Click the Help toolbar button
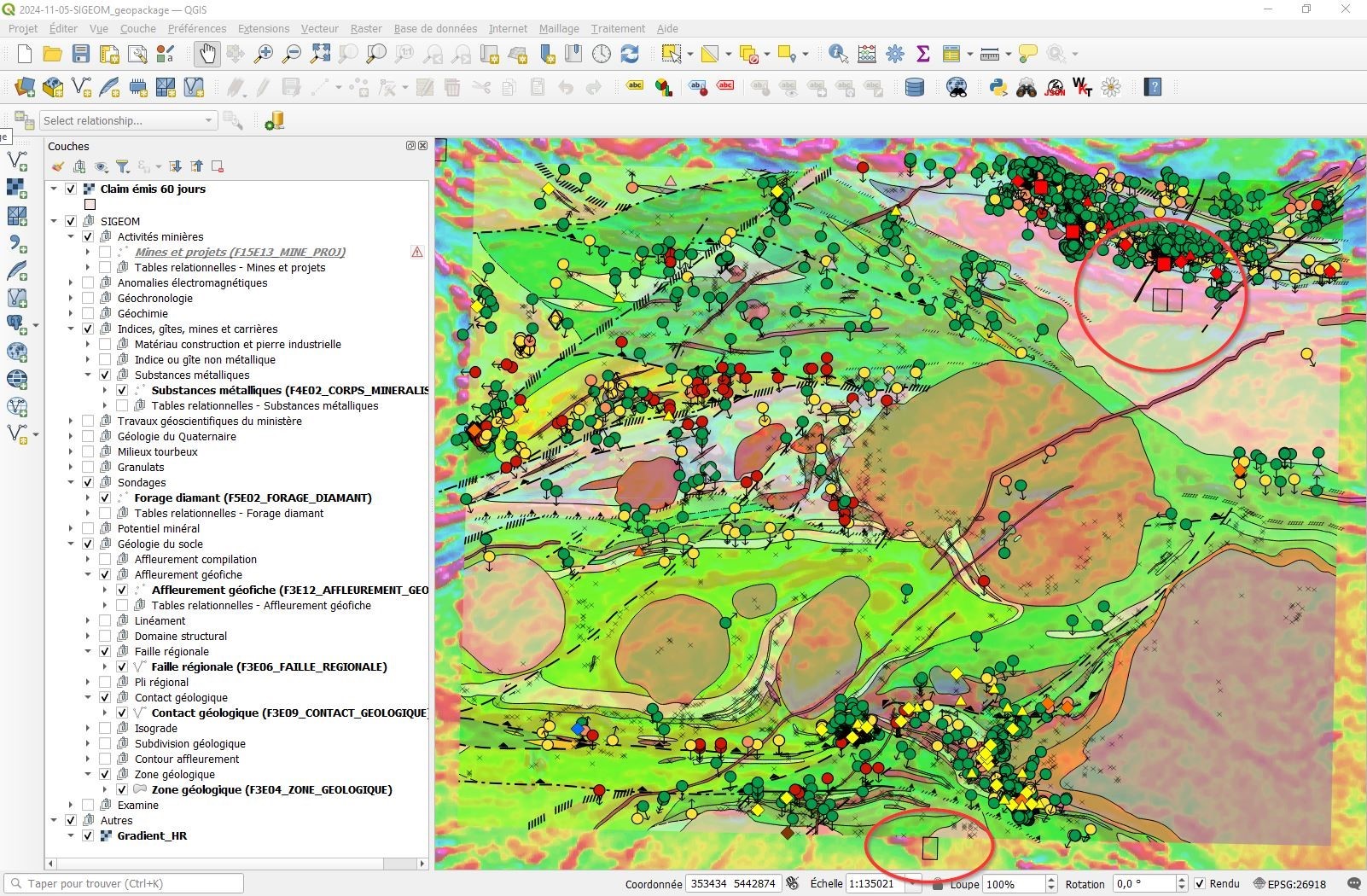This screenshot has width=1367, height=896. (x=1153, y=88)
